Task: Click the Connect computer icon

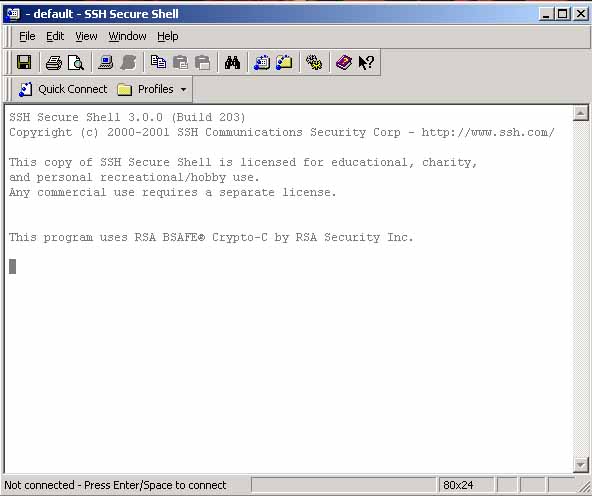Action: tap(105, 62)
